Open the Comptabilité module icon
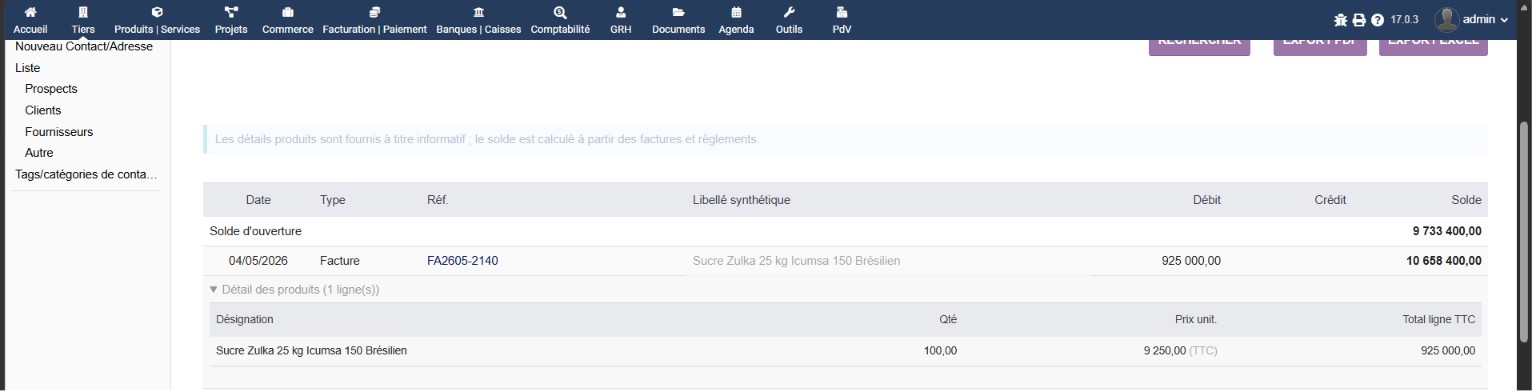 [560, 12]
